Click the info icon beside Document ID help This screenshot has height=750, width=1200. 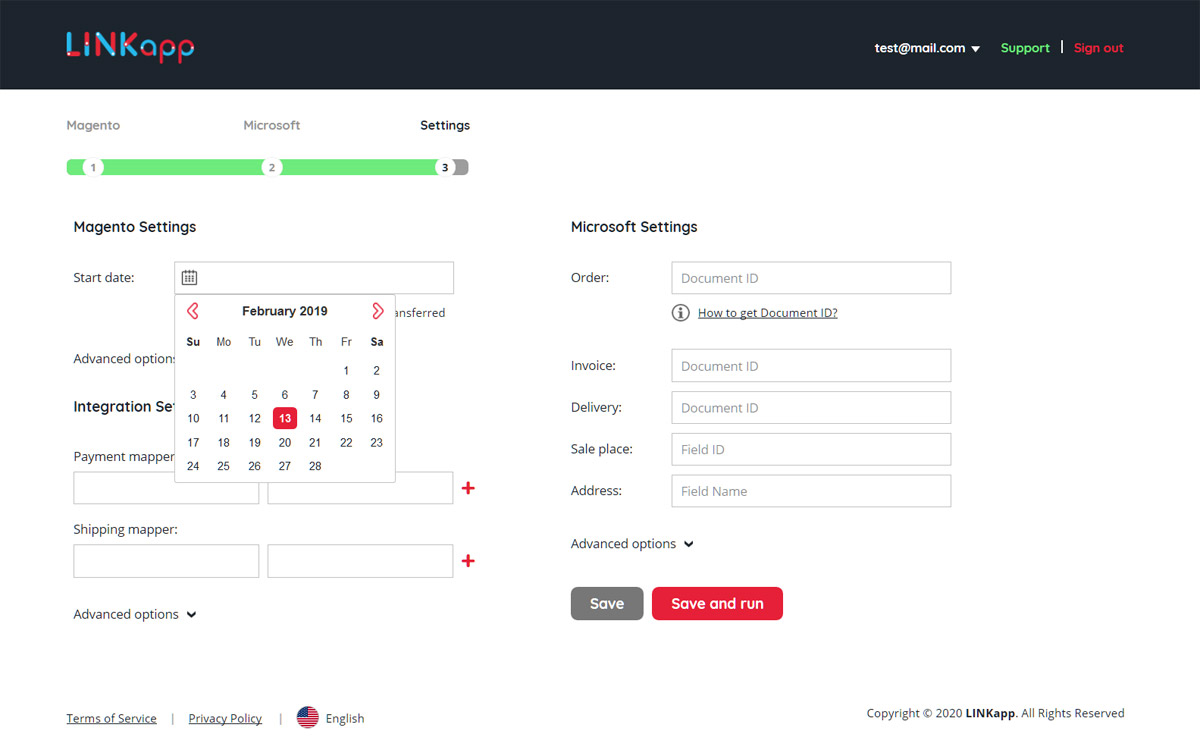tap(680, 313)
